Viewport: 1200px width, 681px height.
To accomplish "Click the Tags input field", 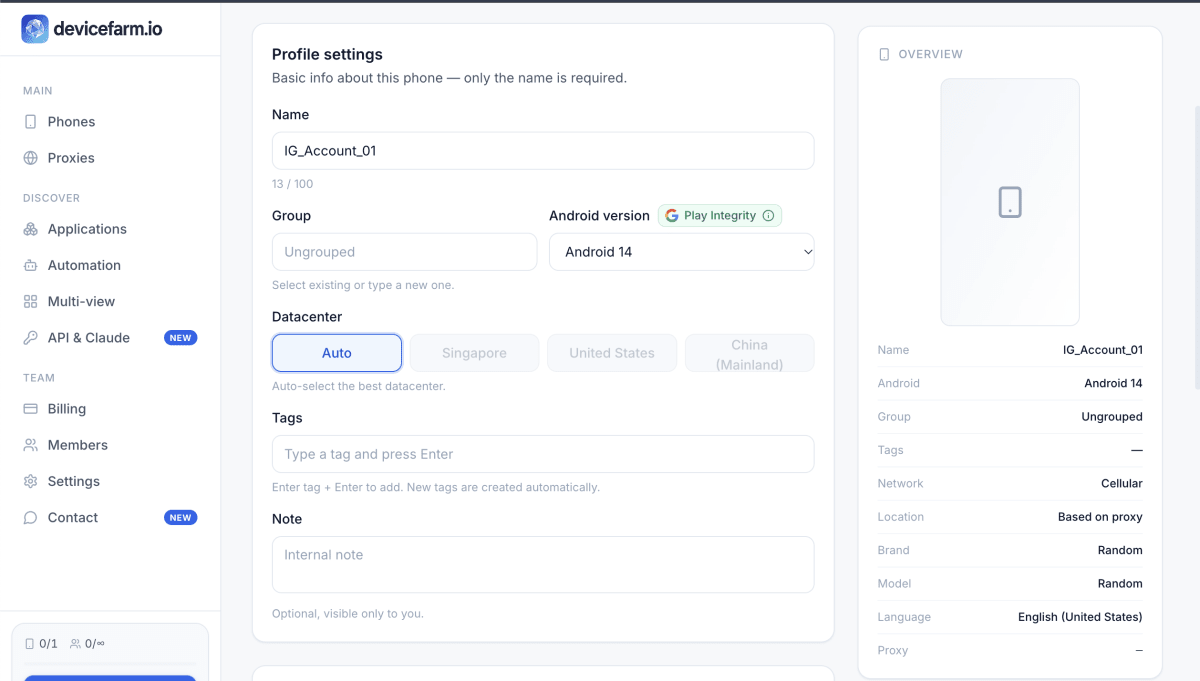I will pyautogui.click(x=543, y=454).
